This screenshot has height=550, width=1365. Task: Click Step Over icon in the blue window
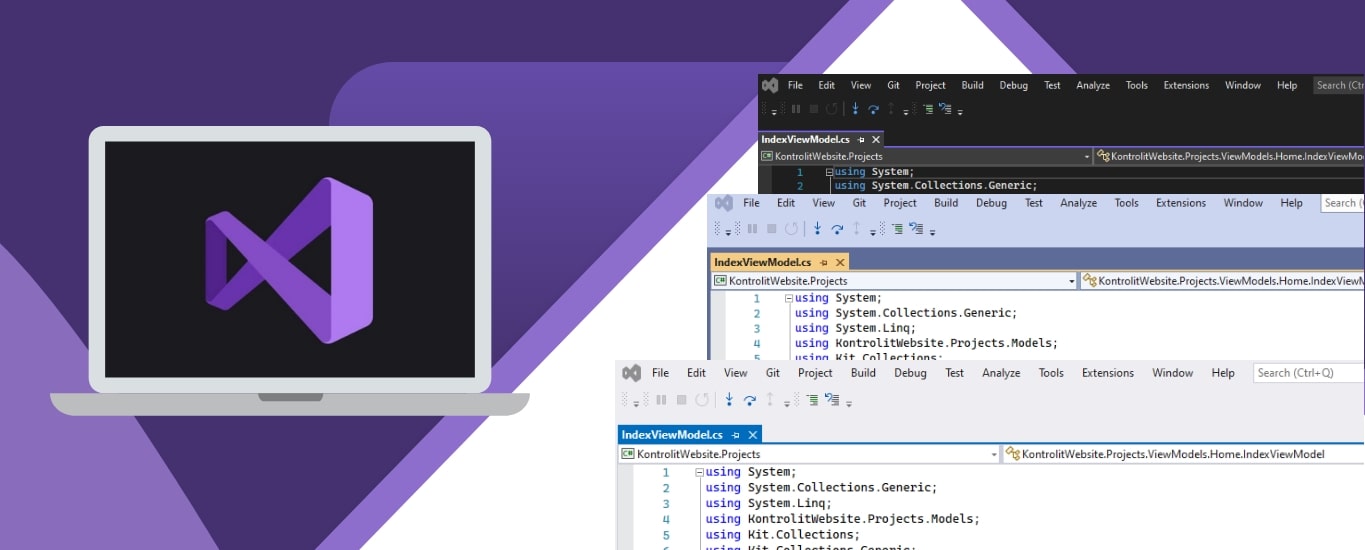[837, 229]
